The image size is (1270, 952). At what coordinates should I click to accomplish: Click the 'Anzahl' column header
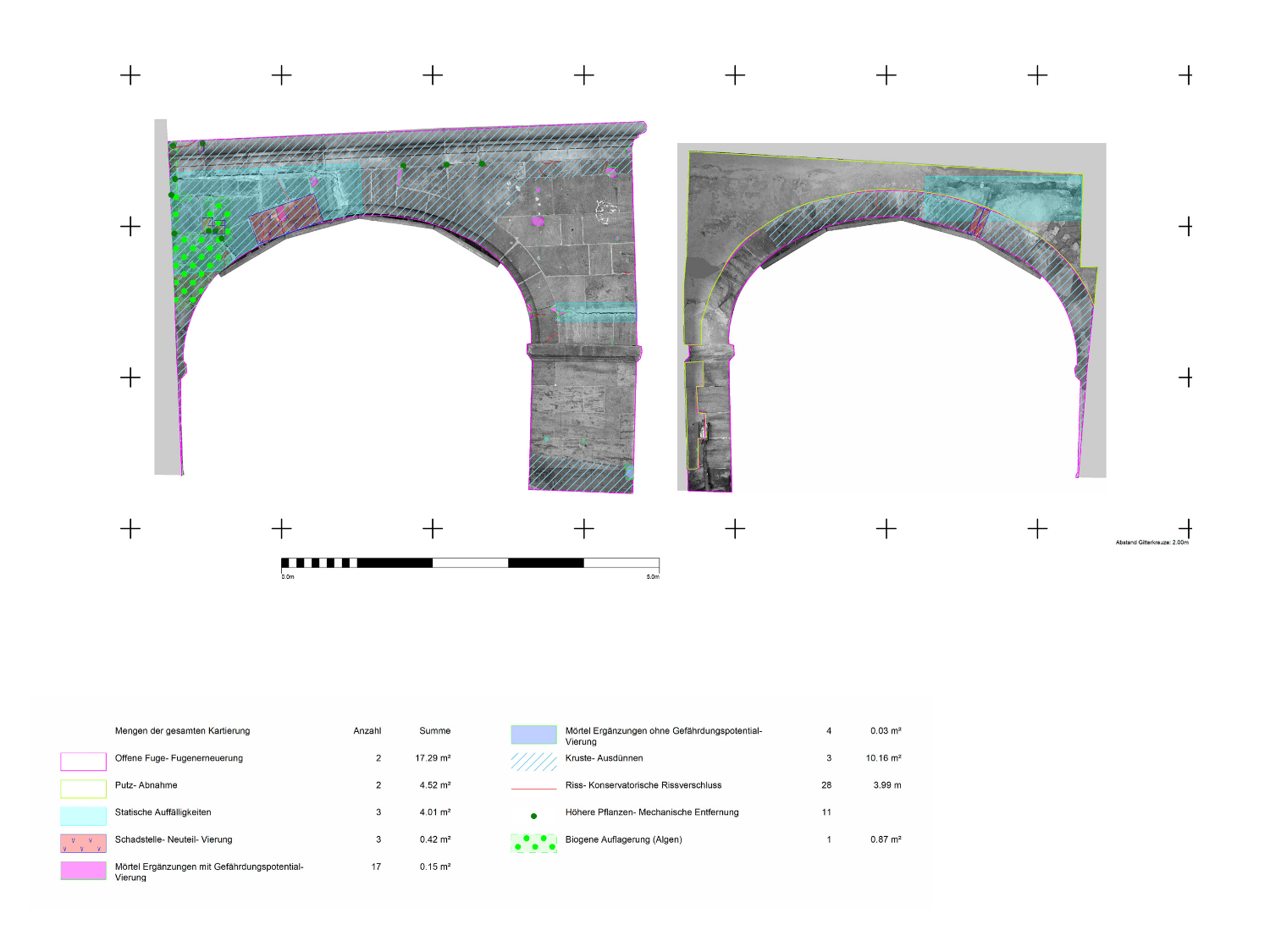click(367, 731)
